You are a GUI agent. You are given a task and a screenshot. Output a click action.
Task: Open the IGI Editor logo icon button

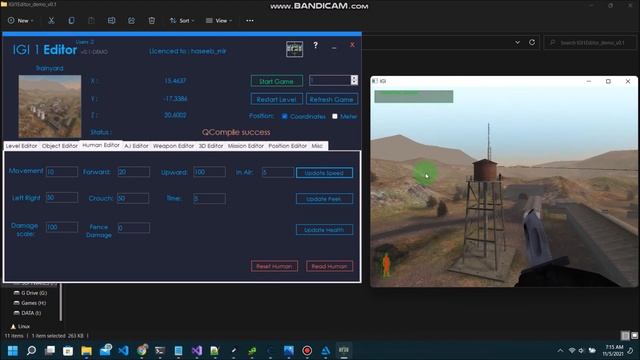294,49
